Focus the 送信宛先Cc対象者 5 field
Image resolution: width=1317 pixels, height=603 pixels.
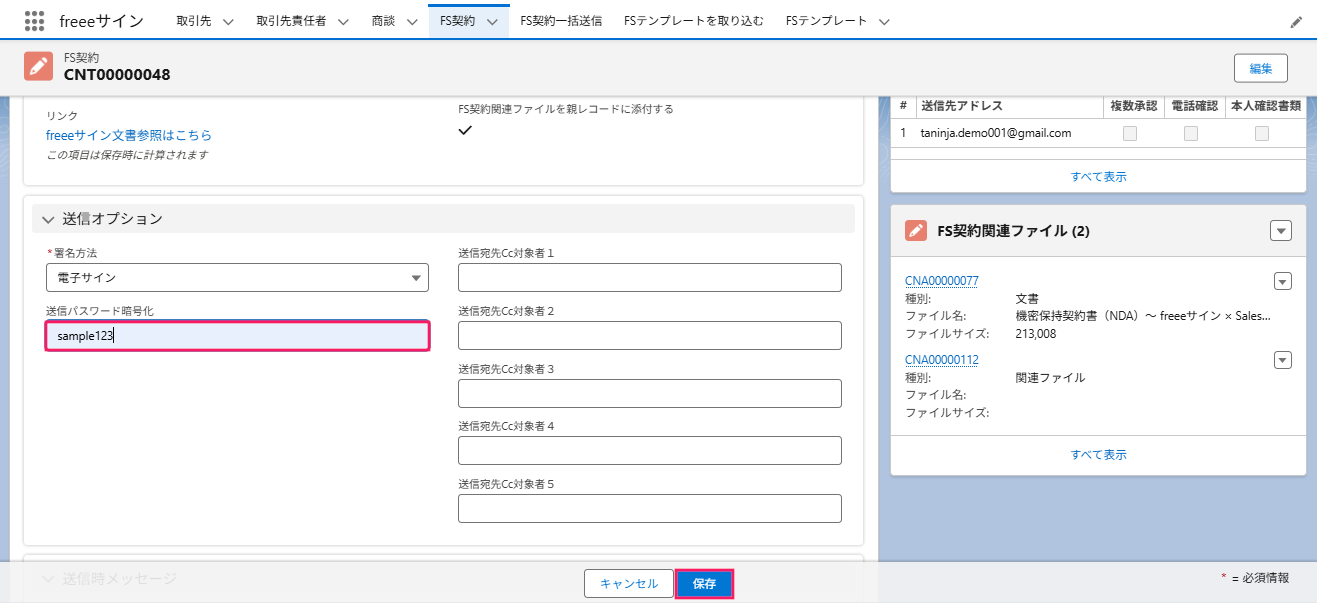649,509
